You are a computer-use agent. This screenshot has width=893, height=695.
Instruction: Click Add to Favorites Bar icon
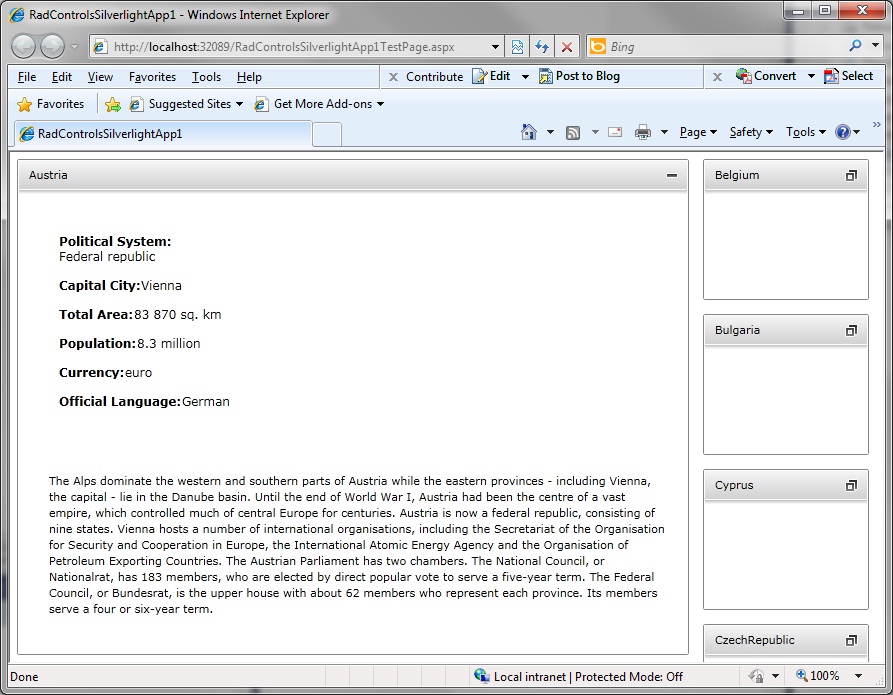(113, 104)
